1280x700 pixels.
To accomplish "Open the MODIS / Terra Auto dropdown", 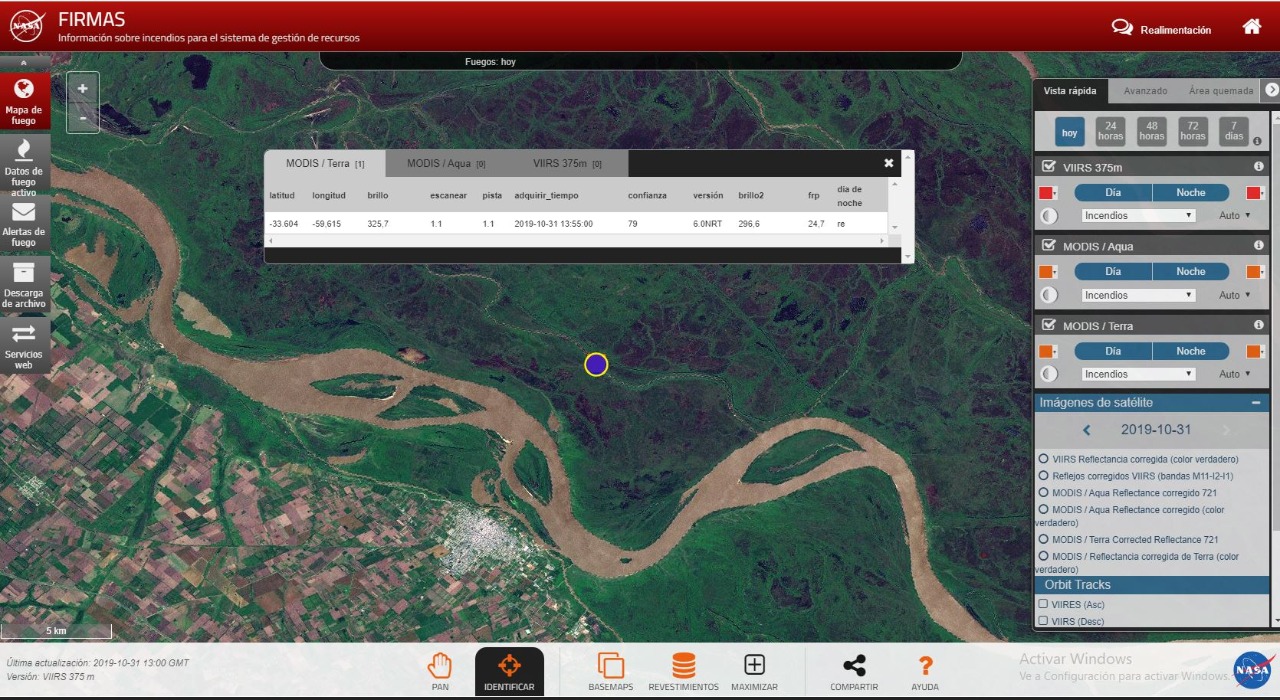I will coord(1235,374).
